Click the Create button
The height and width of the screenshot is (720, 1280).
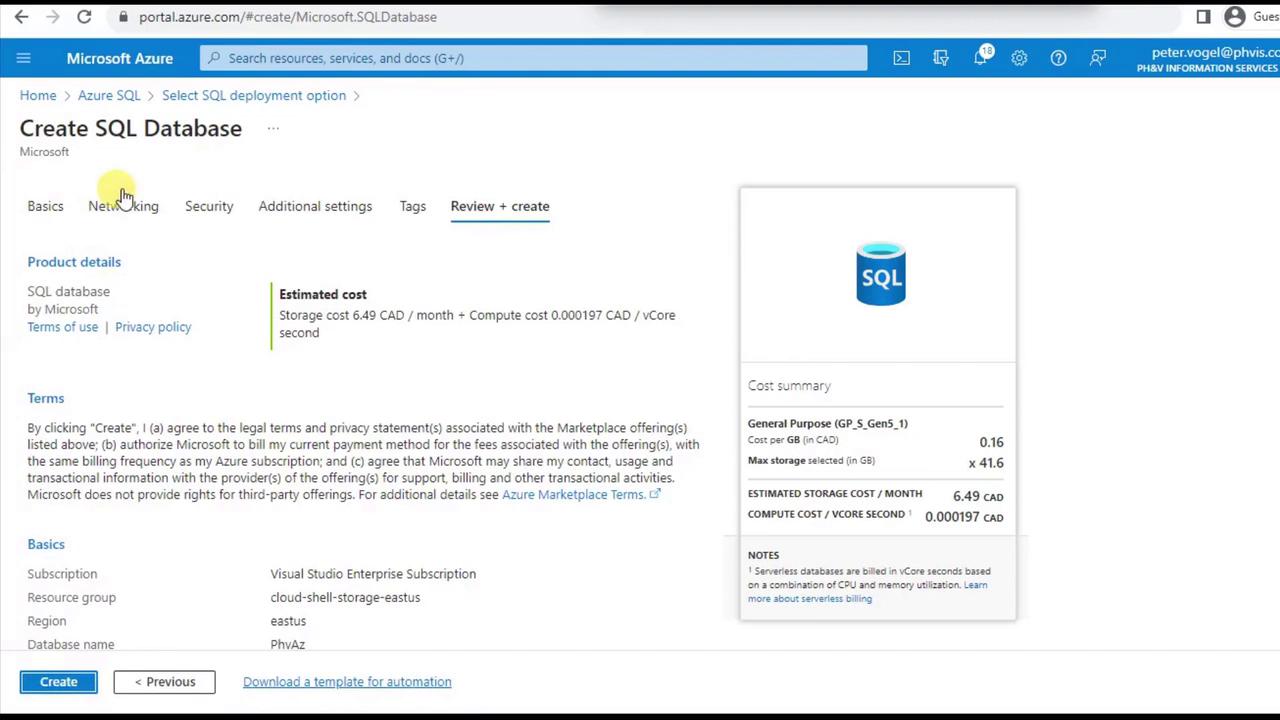pos(59,682)
